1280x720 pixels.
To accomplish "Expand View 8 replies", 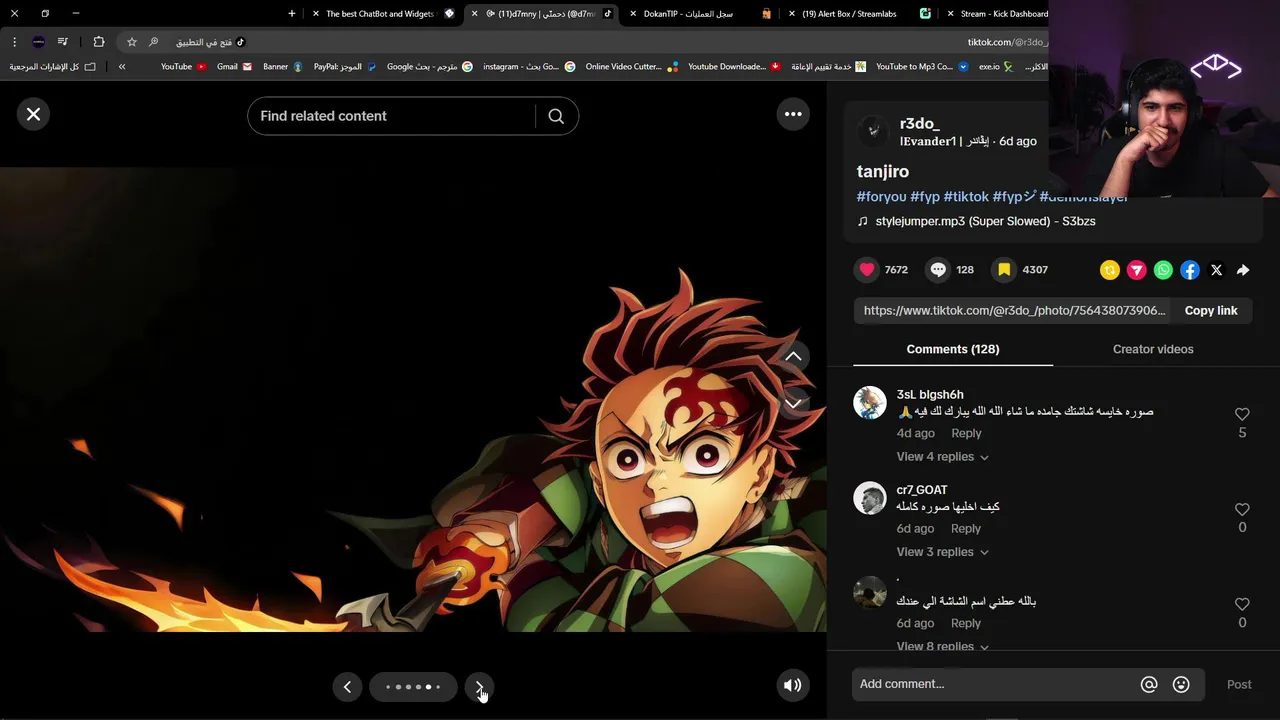I will (x=942, y=646).
